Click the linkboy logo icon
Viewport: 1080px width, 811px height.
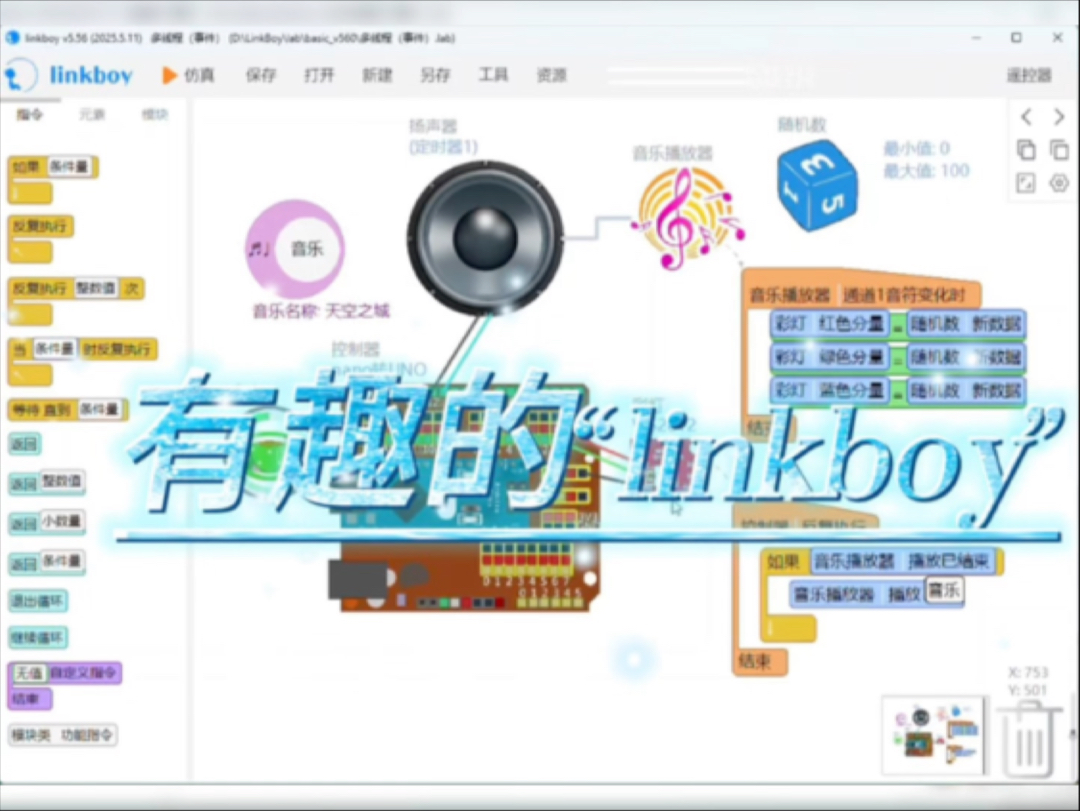point(20,74)
